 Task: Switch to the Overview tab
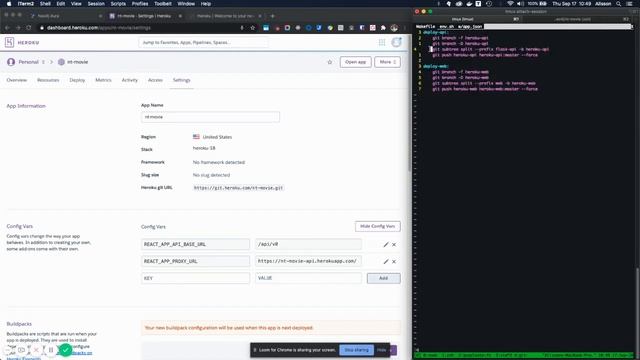[x=16, y=80]
